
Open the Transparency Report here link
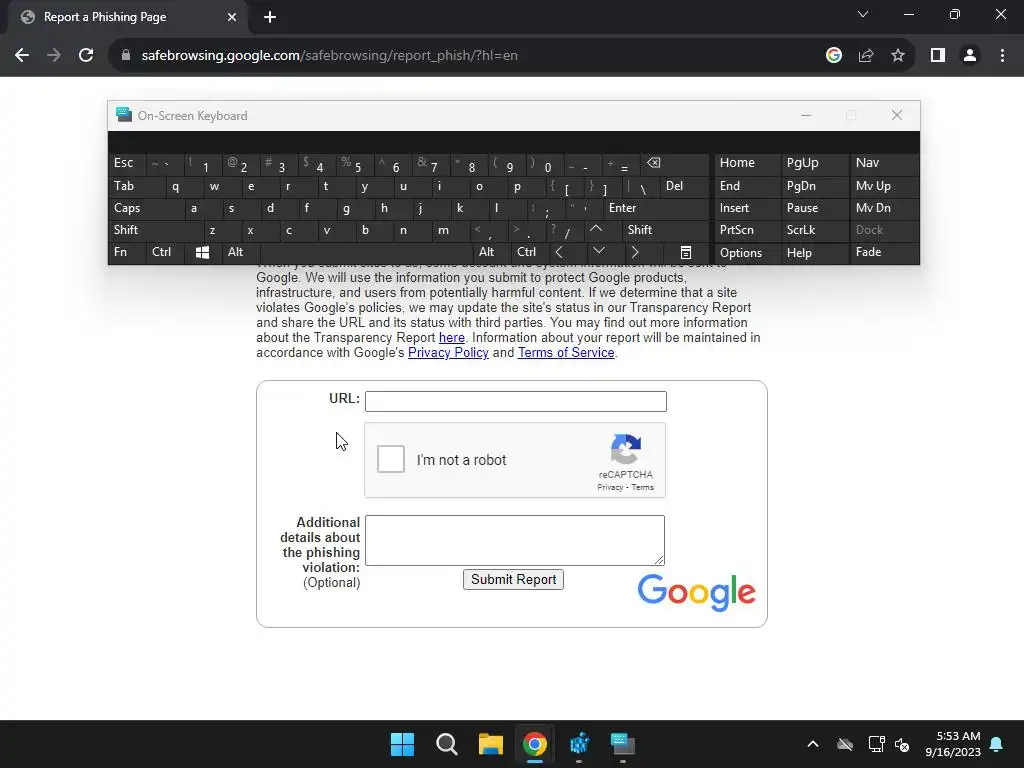tap(452, 338)
